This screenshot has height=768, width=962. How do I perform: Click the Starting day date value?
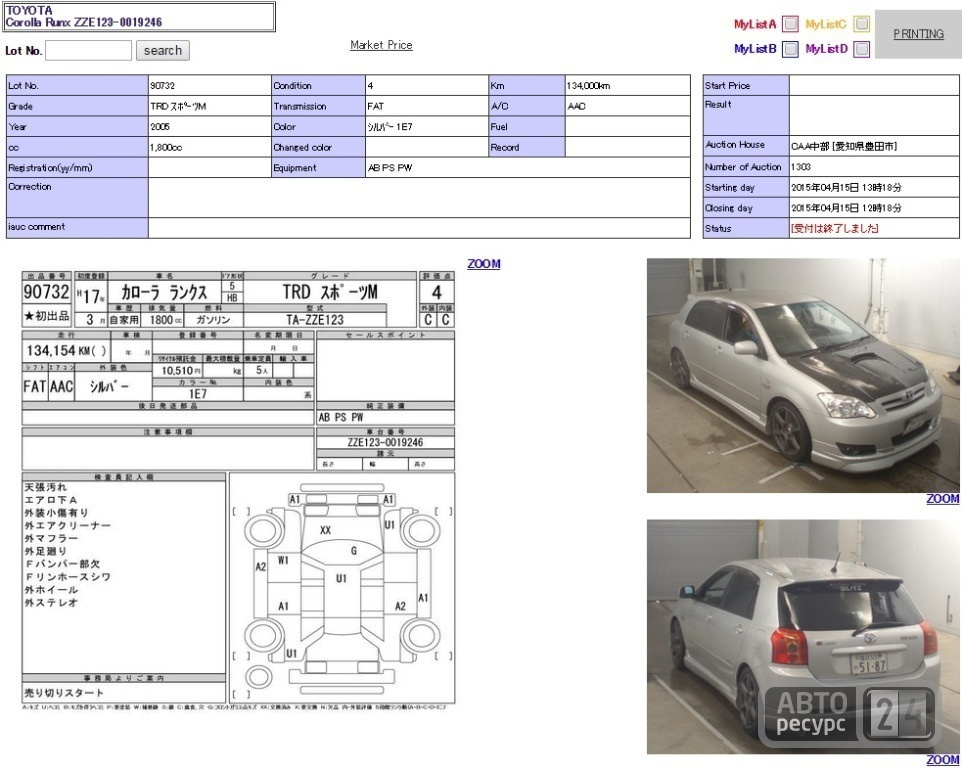(x=846, y=188)
